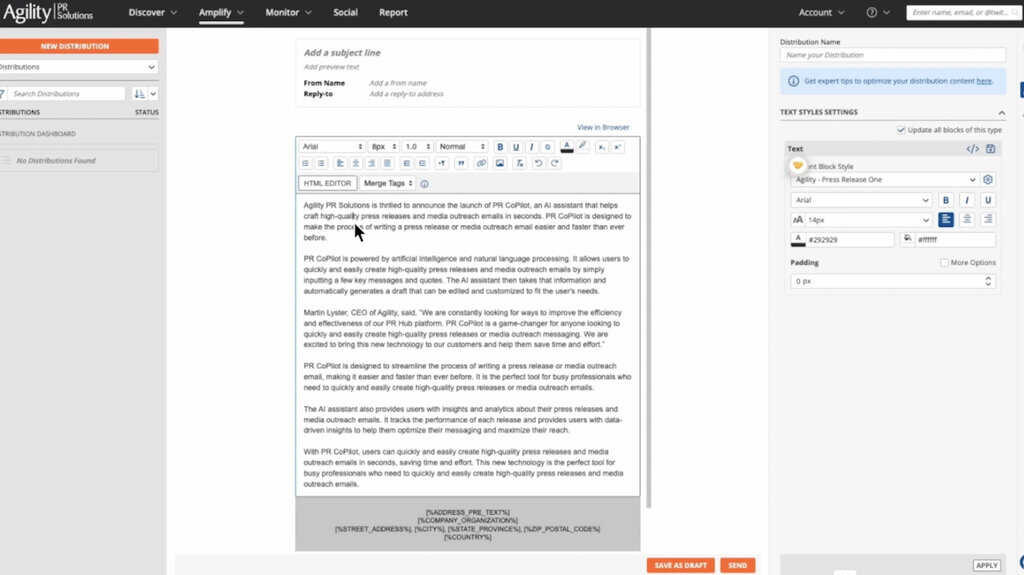Image resolution: width=1024 pixels, height=575 pixels.
Task: Open Discover menu
Action: click(152, 12)
